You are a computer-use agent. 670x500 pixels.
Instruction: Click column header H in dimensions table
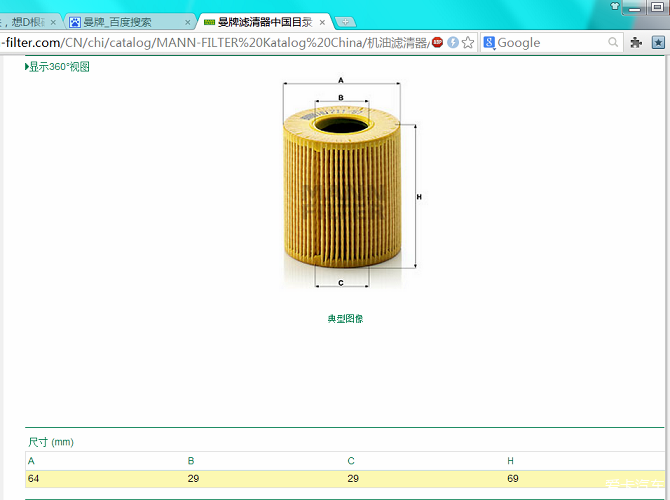510,461
